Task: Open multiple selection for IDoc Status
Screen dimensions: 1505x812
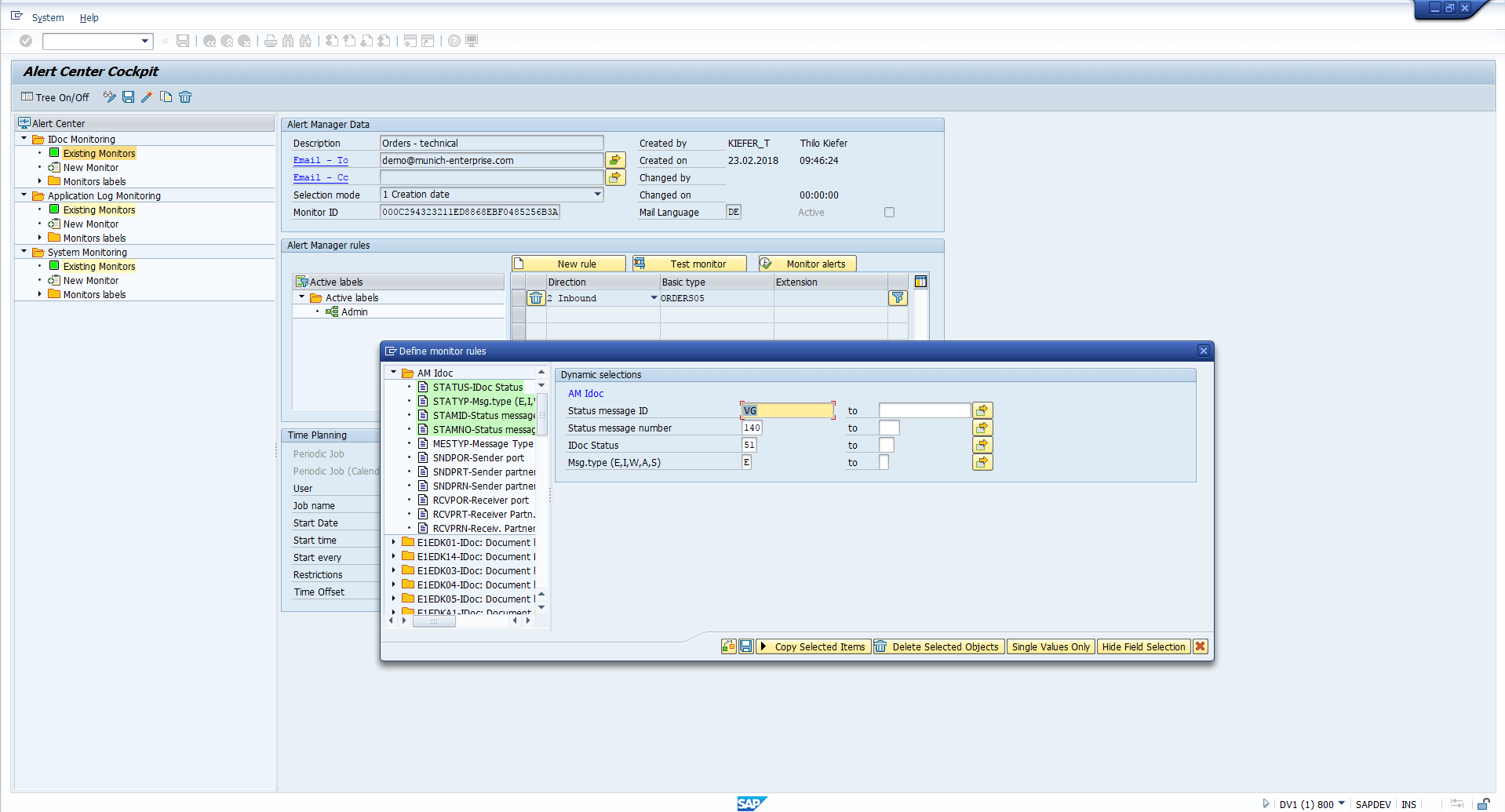Action: 982,445
